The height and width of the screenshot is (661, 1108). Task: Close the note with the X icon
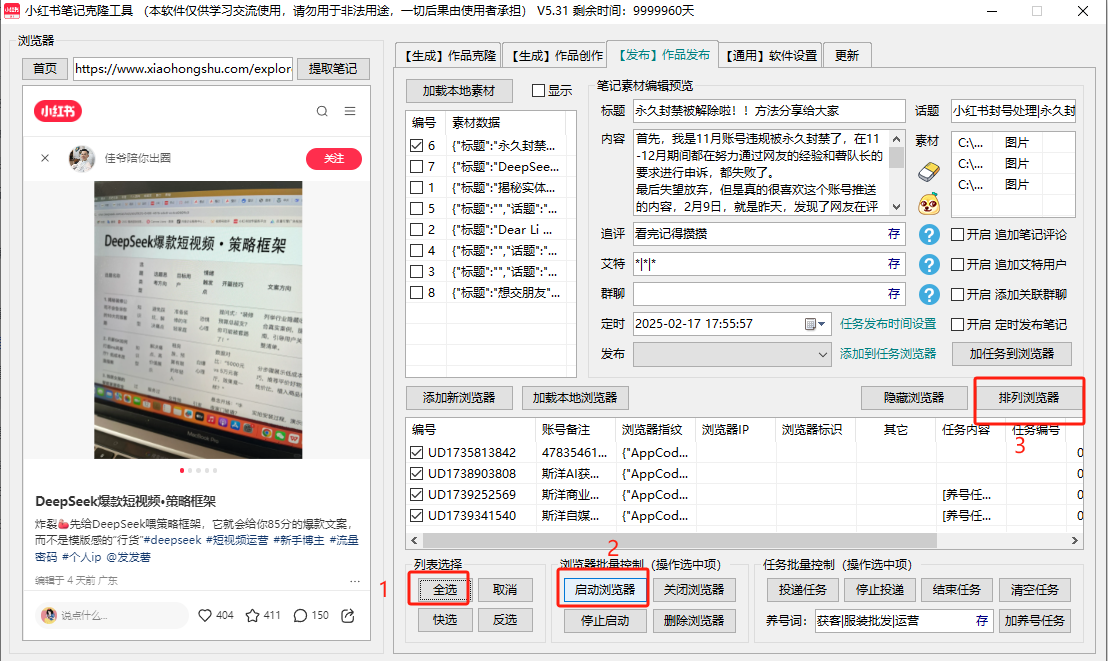coord(45,158)
